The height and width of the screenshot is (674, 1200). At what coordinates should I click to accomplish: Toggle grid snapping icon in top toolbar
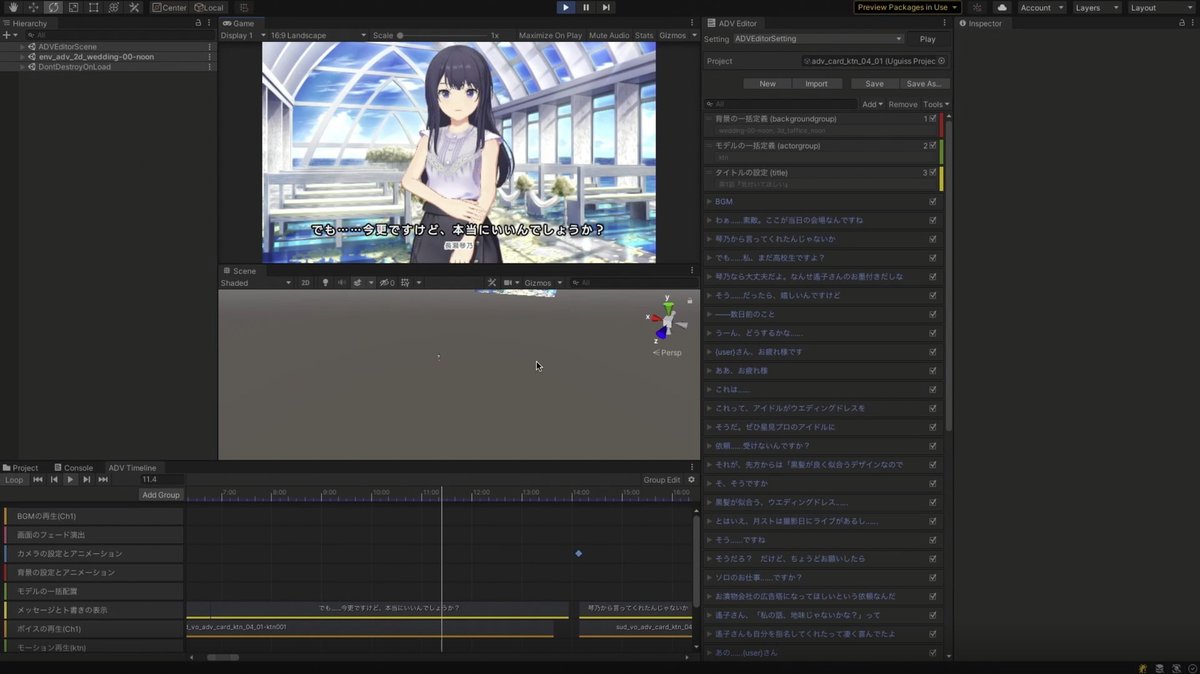[245, 7]
